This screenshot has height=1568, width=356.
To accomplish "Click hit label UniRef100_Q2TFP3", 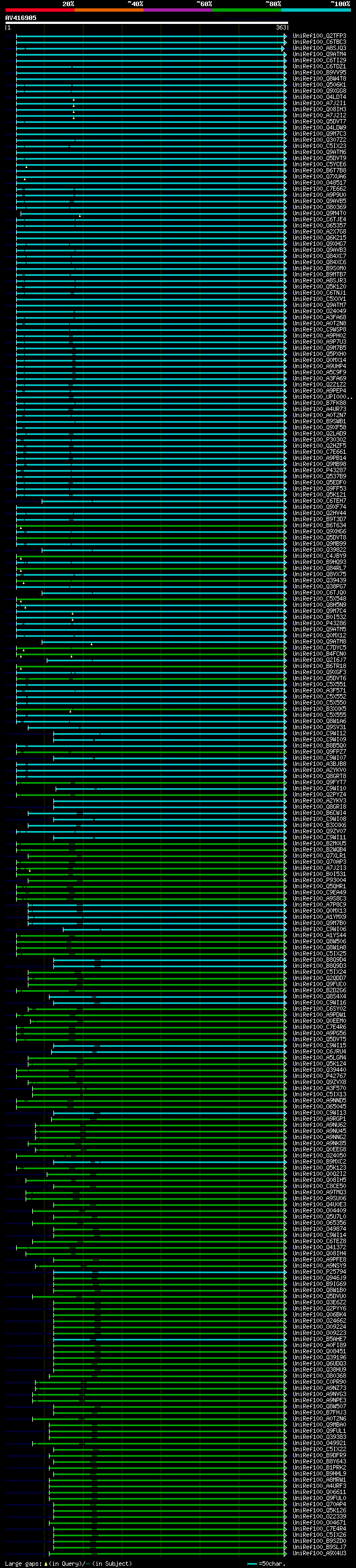I will coord(319,36).
